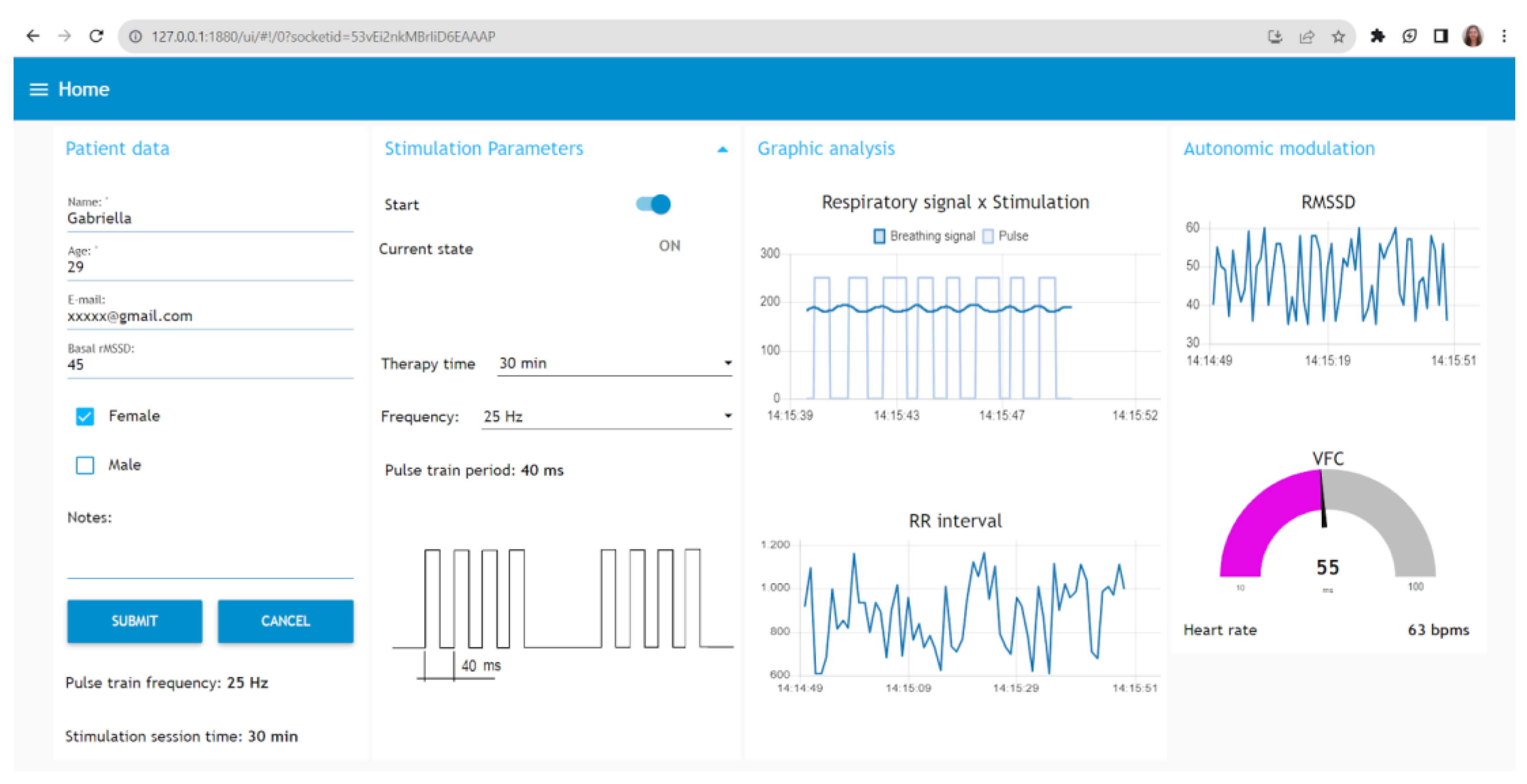This screenshot has width=1527, height=784.
Task: Uncheck the Female checkbox
Action: (x=85, y=417)
